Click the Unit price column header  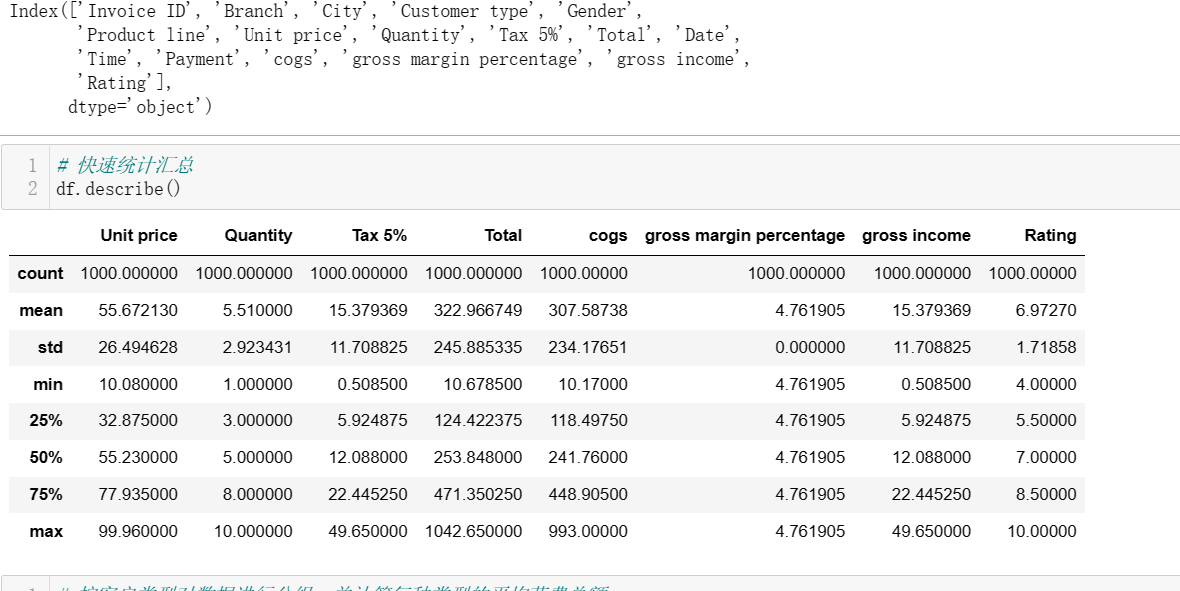[x=138, y=236]
